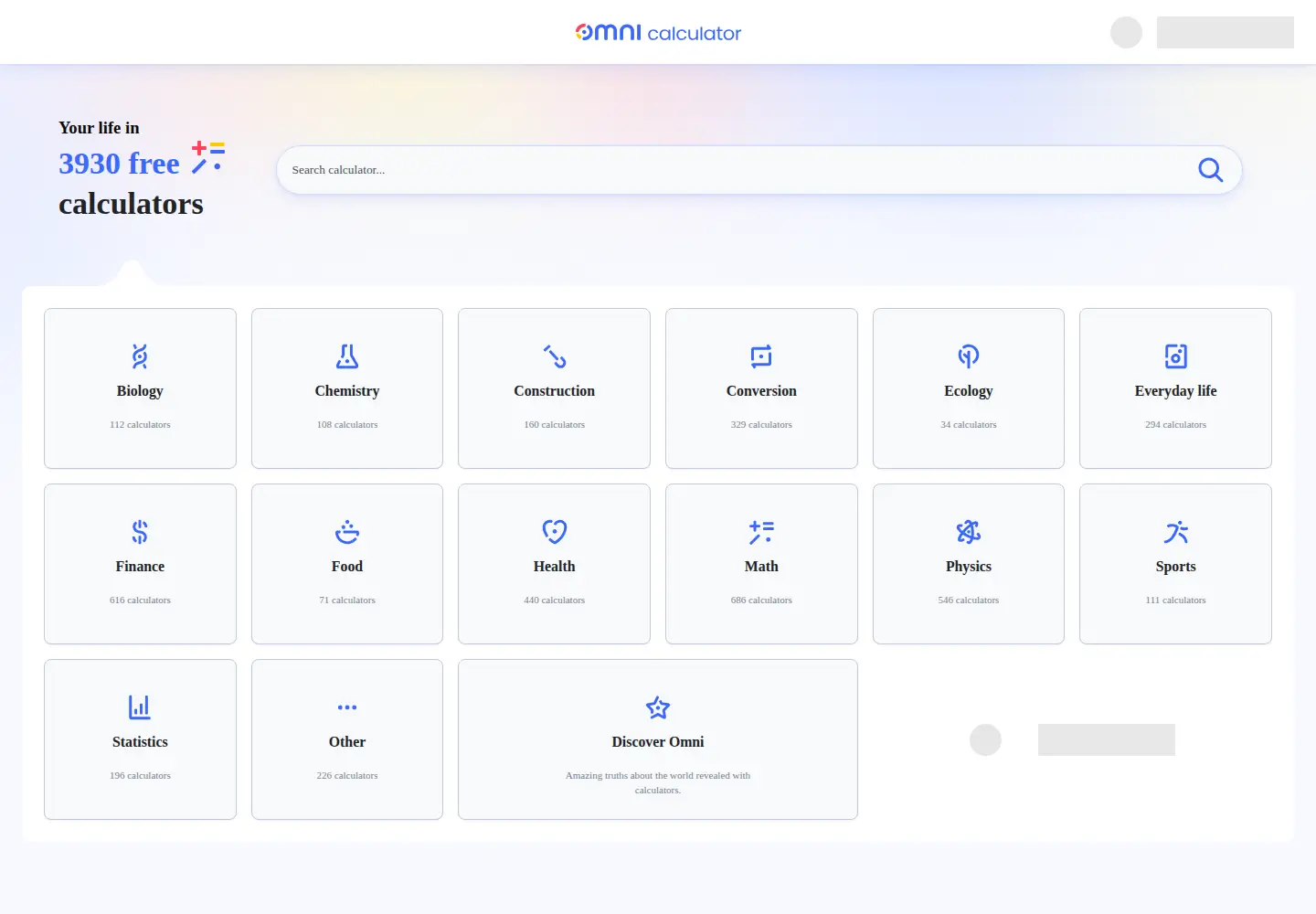This screenshot has height=914, width=1316.
Task: Click the Statistics bar chart icon
Action: pyautogui.click(x=140, y=707)
